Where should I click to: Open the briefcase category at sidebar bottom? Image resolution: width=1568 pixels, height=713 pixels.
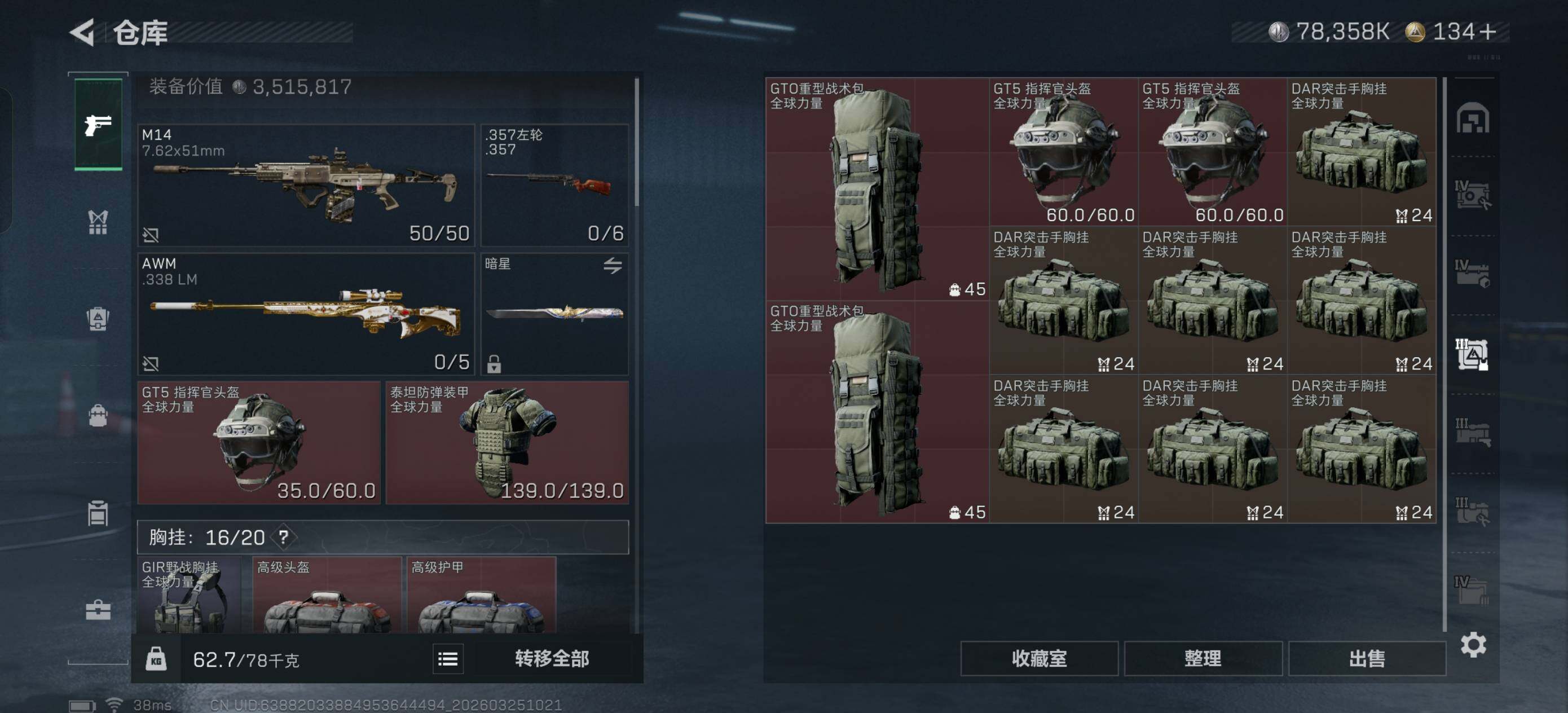(98, 609)
